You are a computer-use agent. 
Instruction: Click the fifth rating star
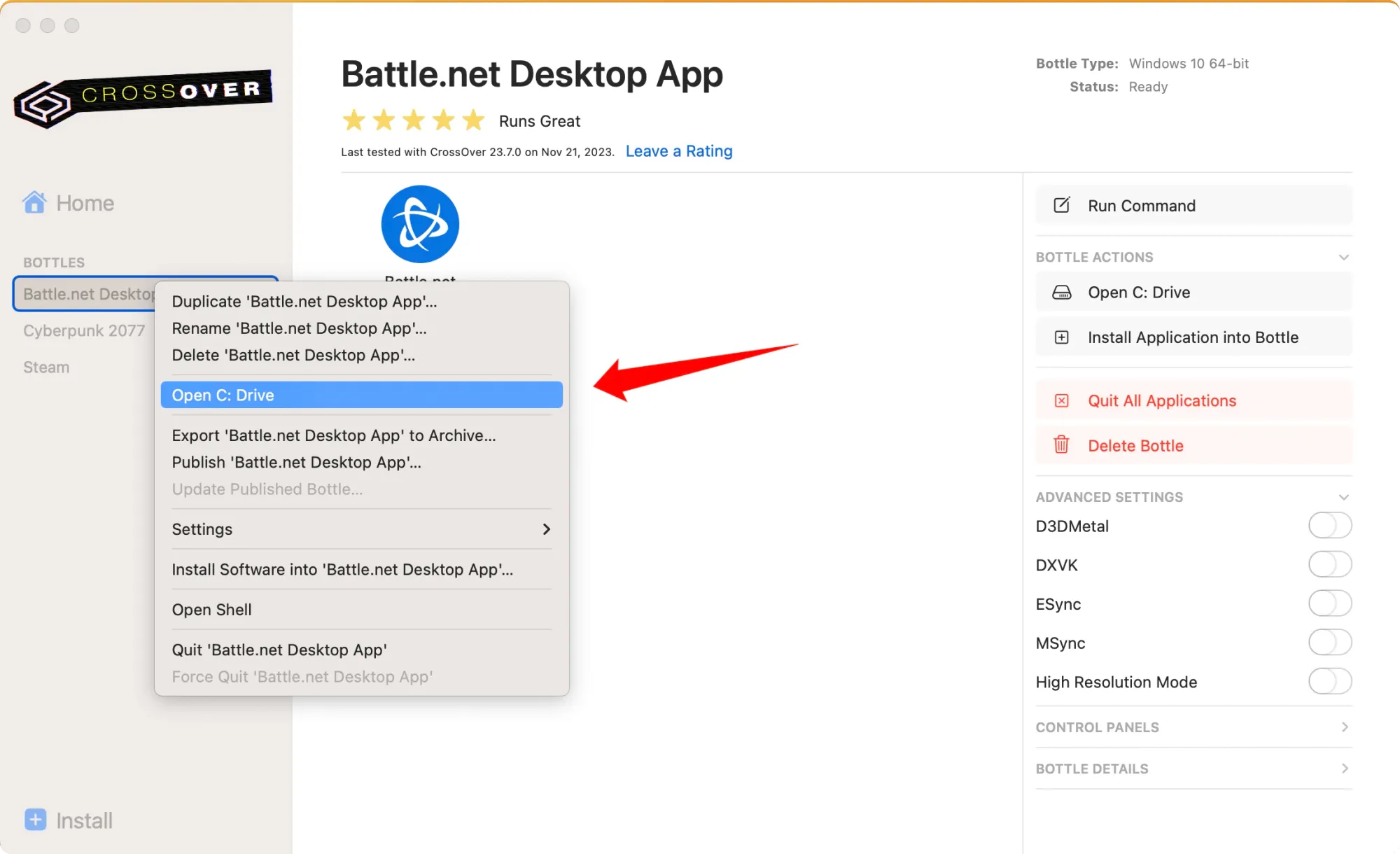click(x=474, y=120)
